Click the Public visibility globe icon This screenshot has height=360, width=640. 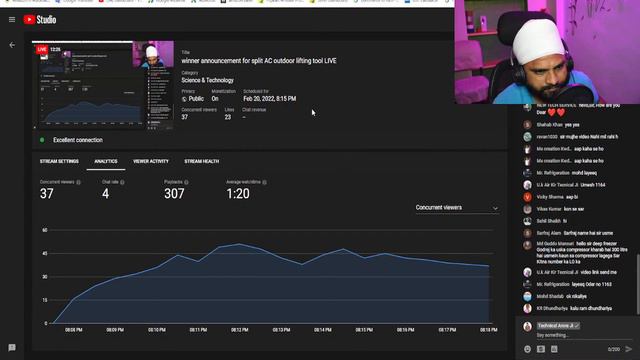click(x=184, y=99)
